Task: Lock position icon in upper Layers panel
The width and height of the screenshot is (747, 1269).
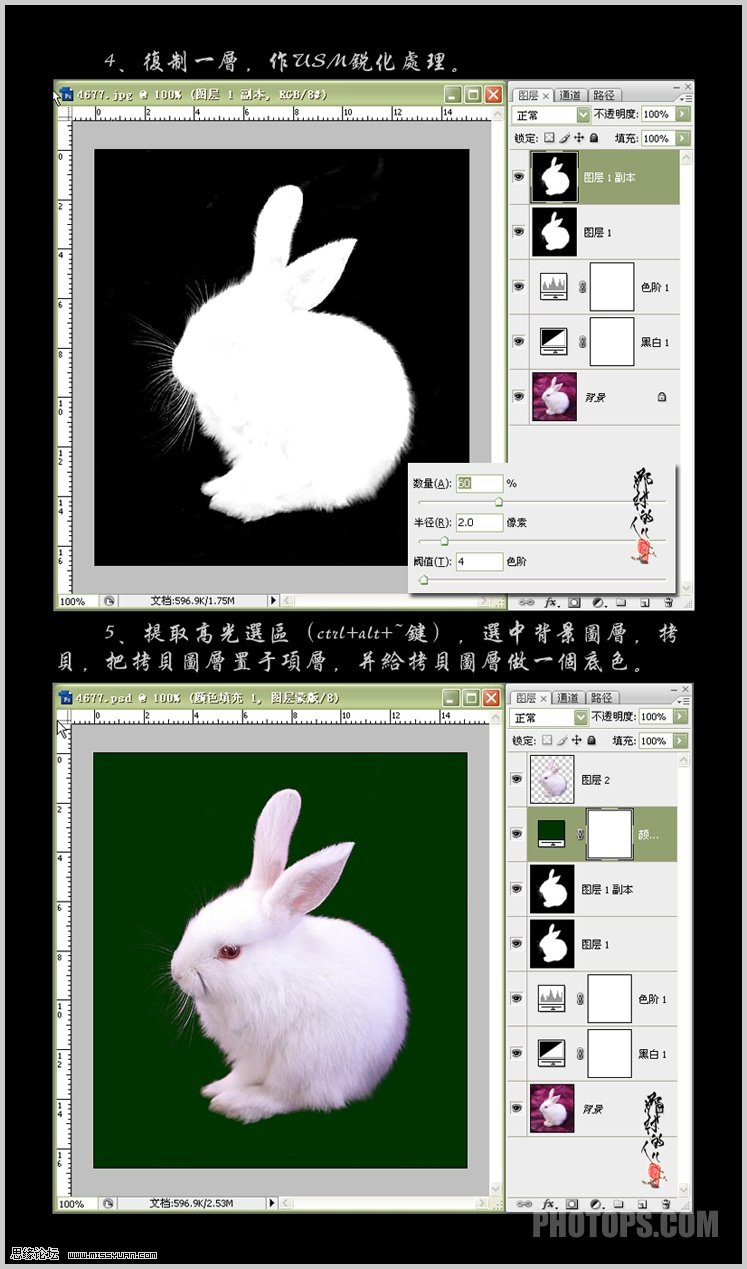Action: click(579, 138)
